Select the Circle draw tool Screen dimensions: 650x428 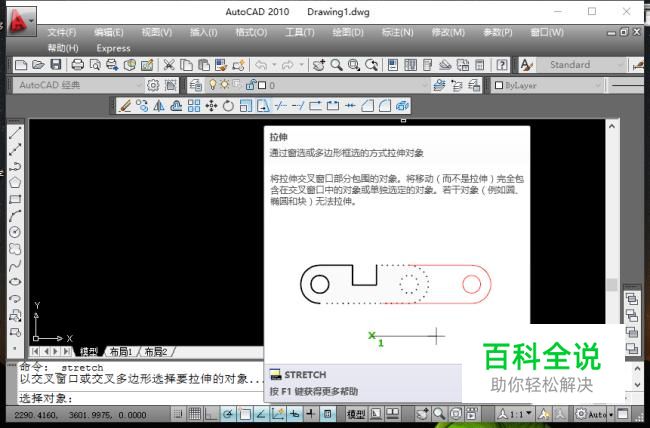[15, 232]
